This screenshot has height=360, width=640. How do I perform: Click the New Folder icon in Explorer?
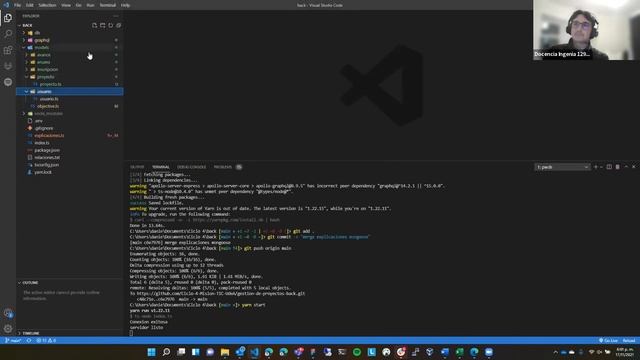pos(103,25)
